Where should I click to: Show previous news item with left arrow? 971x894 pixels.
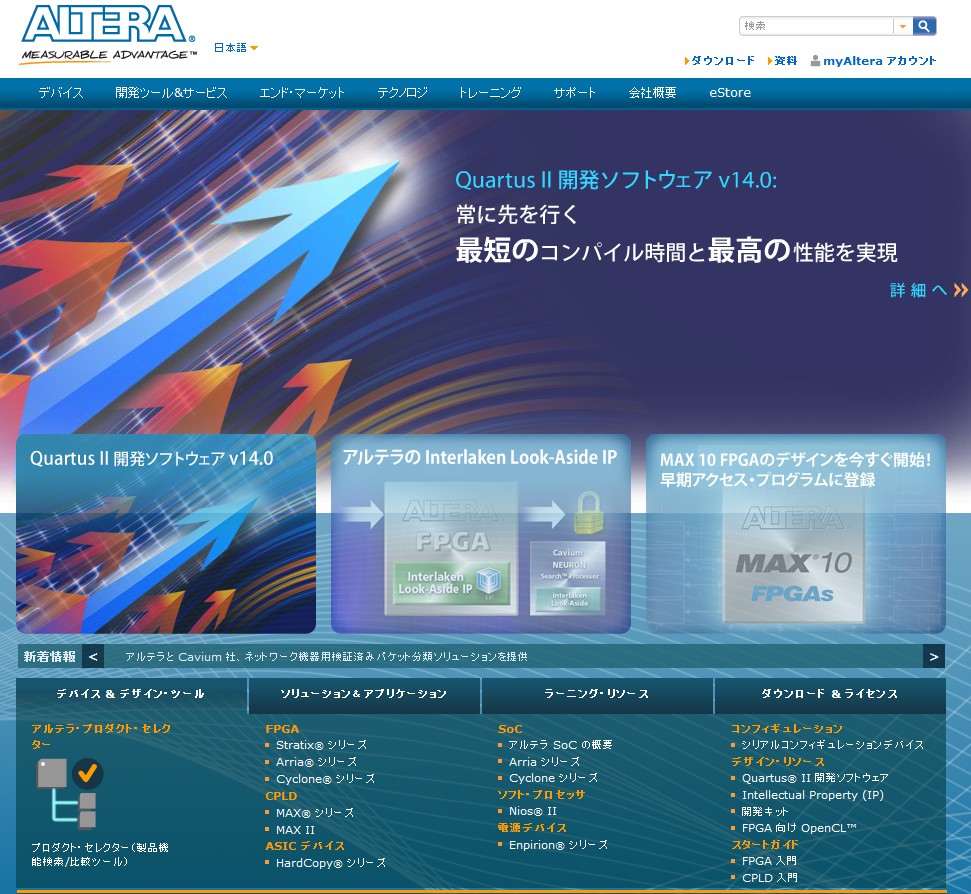pos(93,657)
